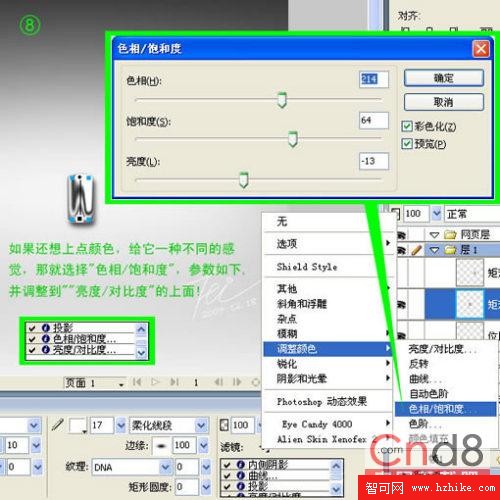Image resolution: width=500 pixels, height=500 pixels.
Task: Click the first frame playback button
Action: (137, 382)
